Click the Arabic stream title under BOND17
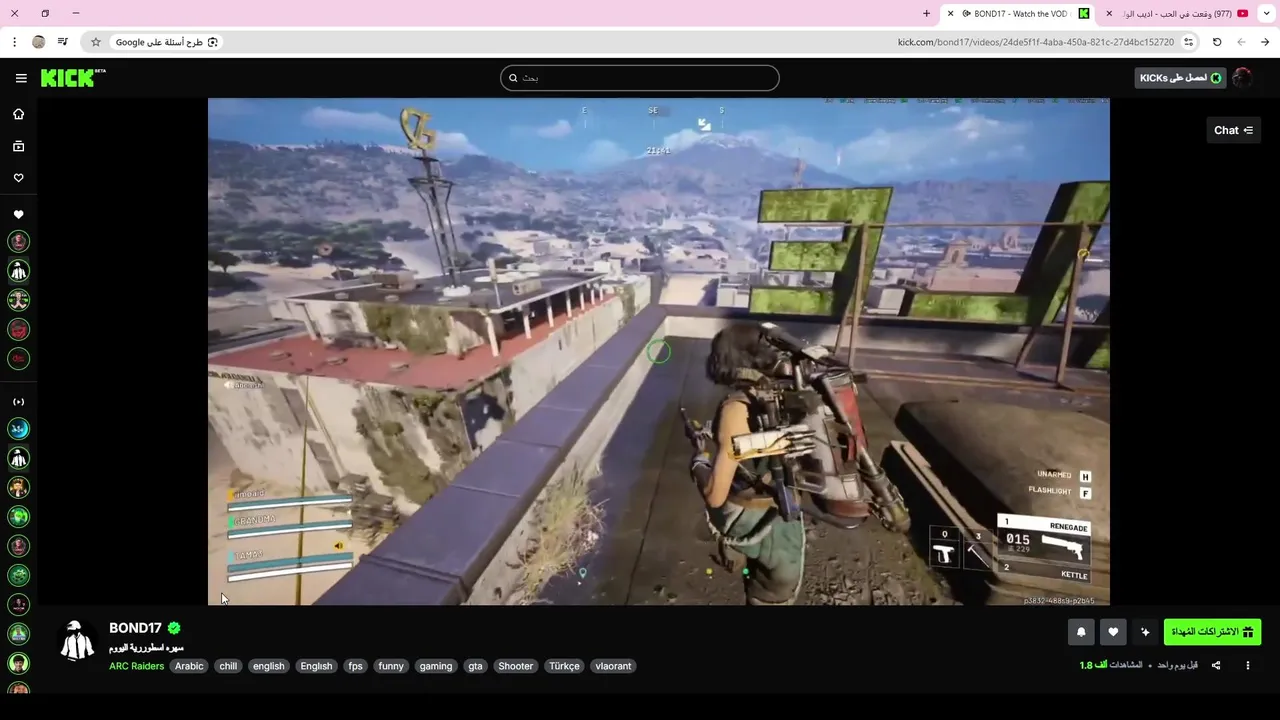1280x720 pixels. click(x=146, y=648)
